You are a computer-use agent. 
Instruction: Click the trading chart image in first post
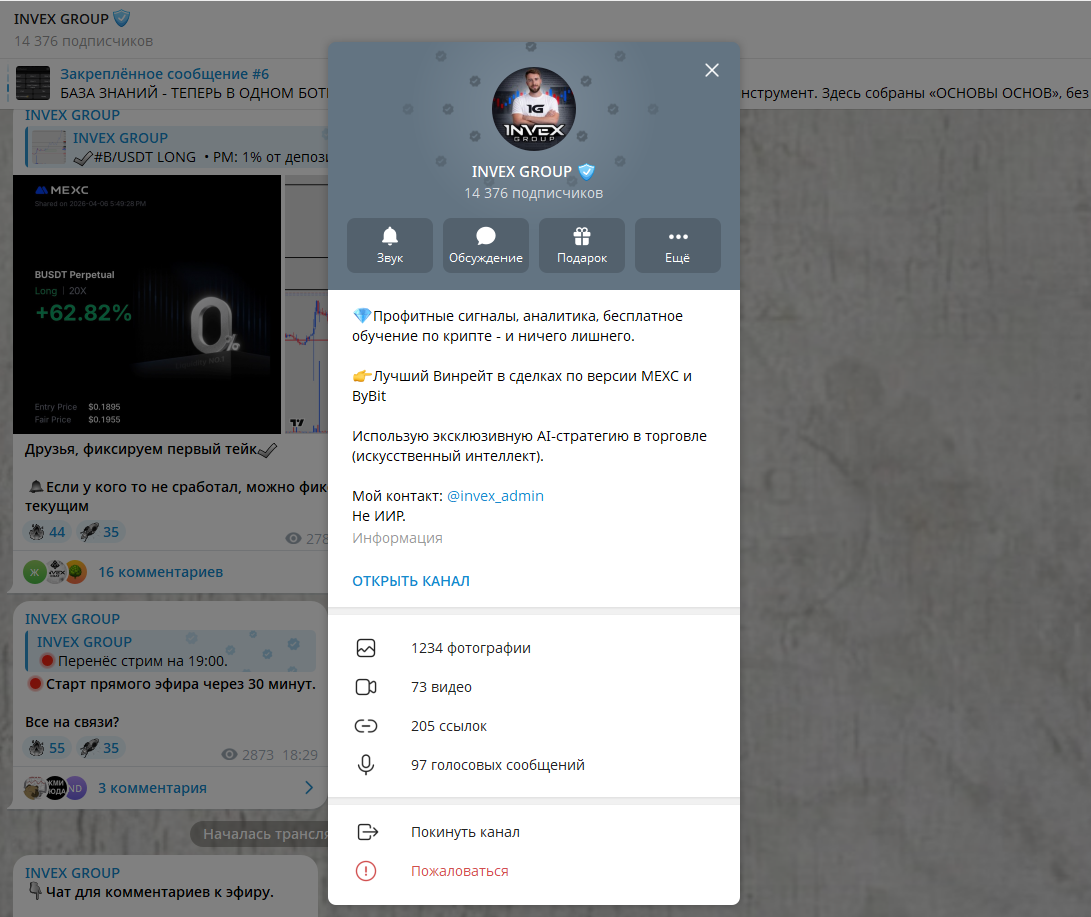(306, 304)
